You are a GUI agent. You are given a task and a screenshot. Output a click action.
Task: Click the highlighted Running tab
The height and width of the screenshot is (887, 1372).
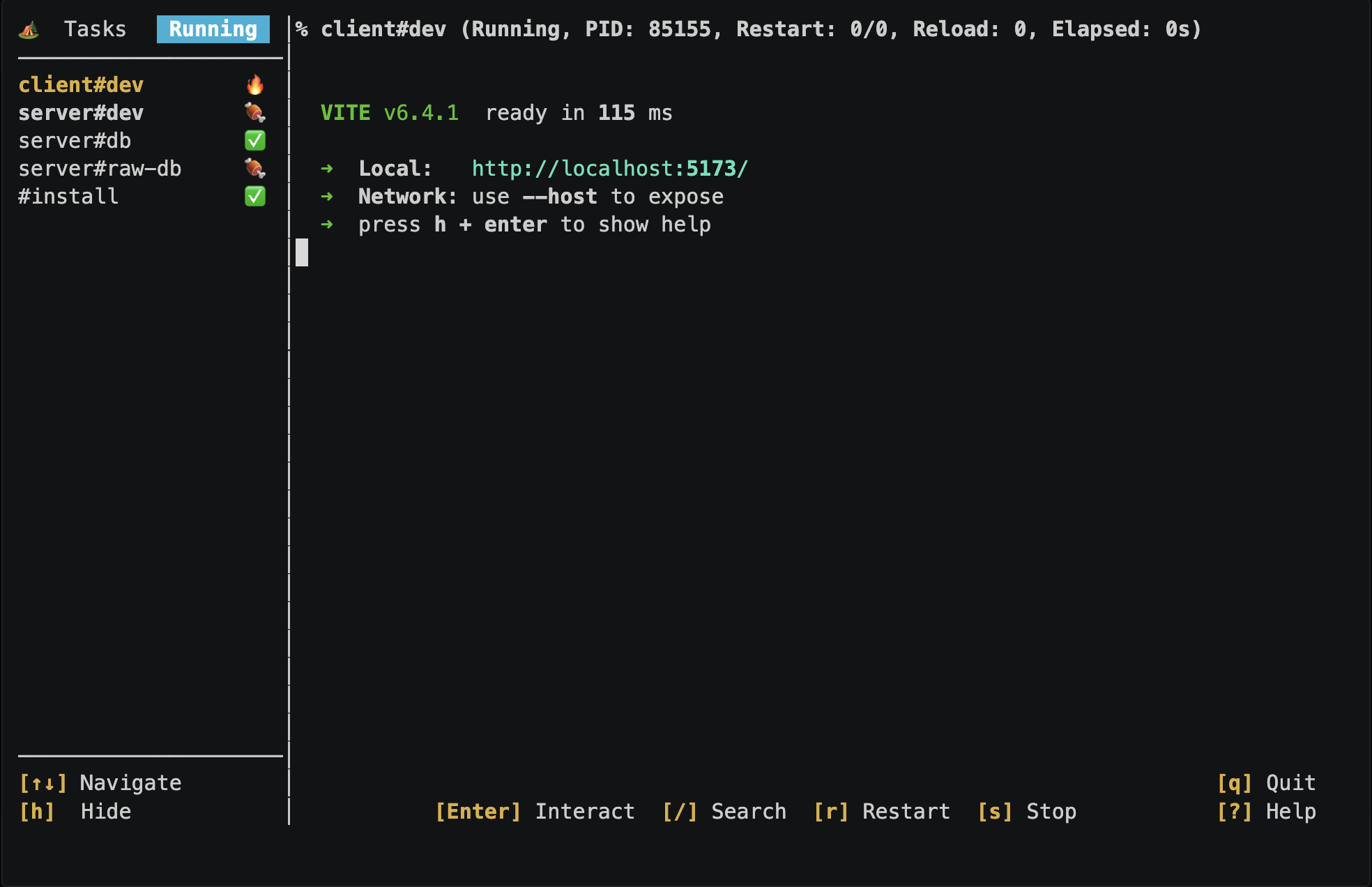(x=213, y=29)
